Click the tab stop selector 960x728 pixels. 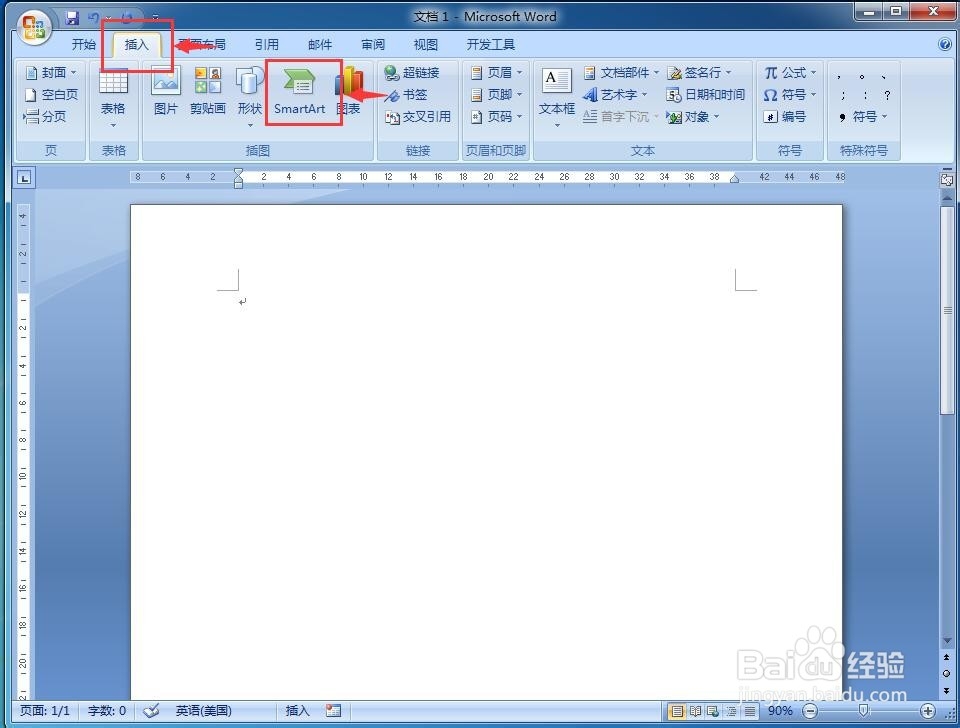(x=24, y=178)
